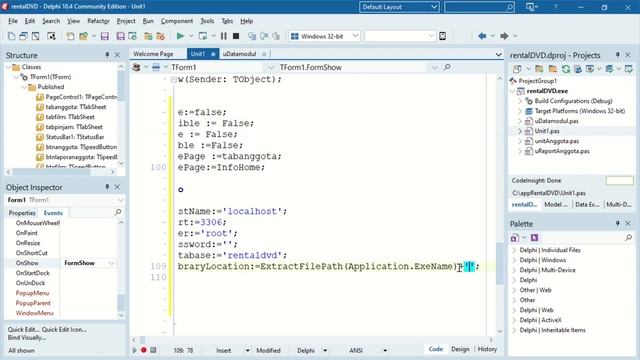
Task: Click the Save All toolbar icon
Action: coord(120,36)
